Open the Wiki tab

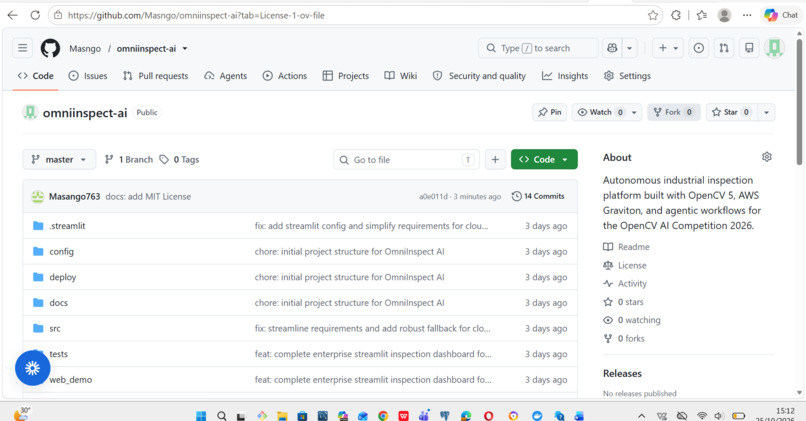point(401,76)
